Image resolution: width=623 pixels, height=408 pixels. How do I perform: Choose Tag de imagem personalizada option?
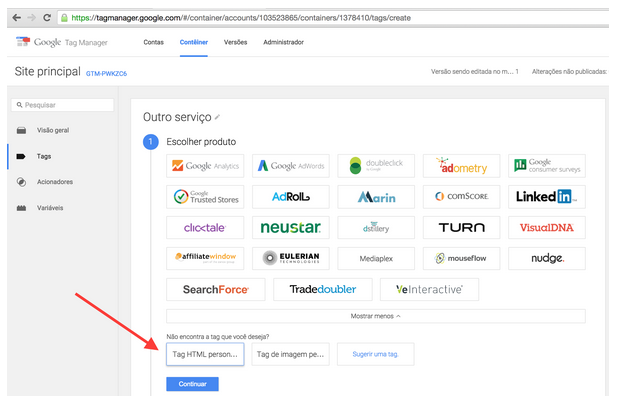tap(290, 354)
